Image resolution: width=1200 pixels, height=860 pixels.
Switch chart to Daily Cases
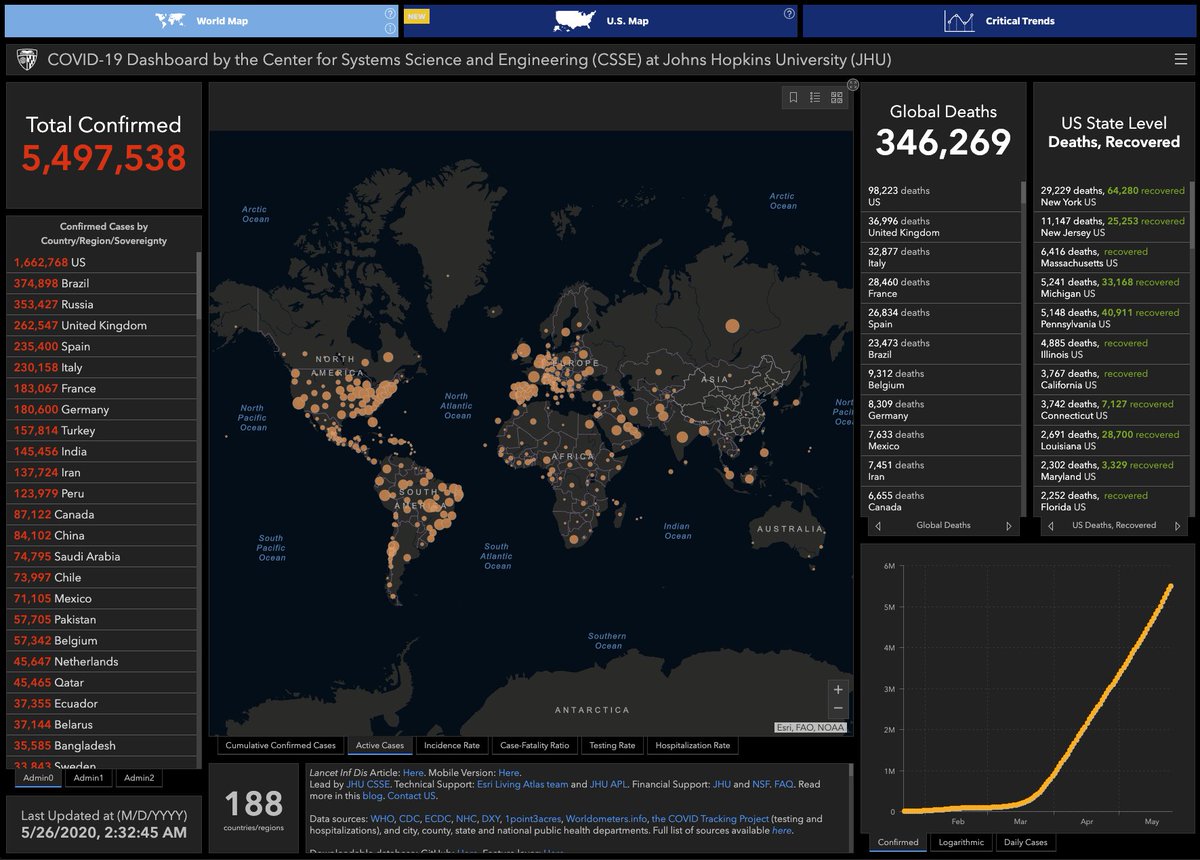pos(1027,842)
